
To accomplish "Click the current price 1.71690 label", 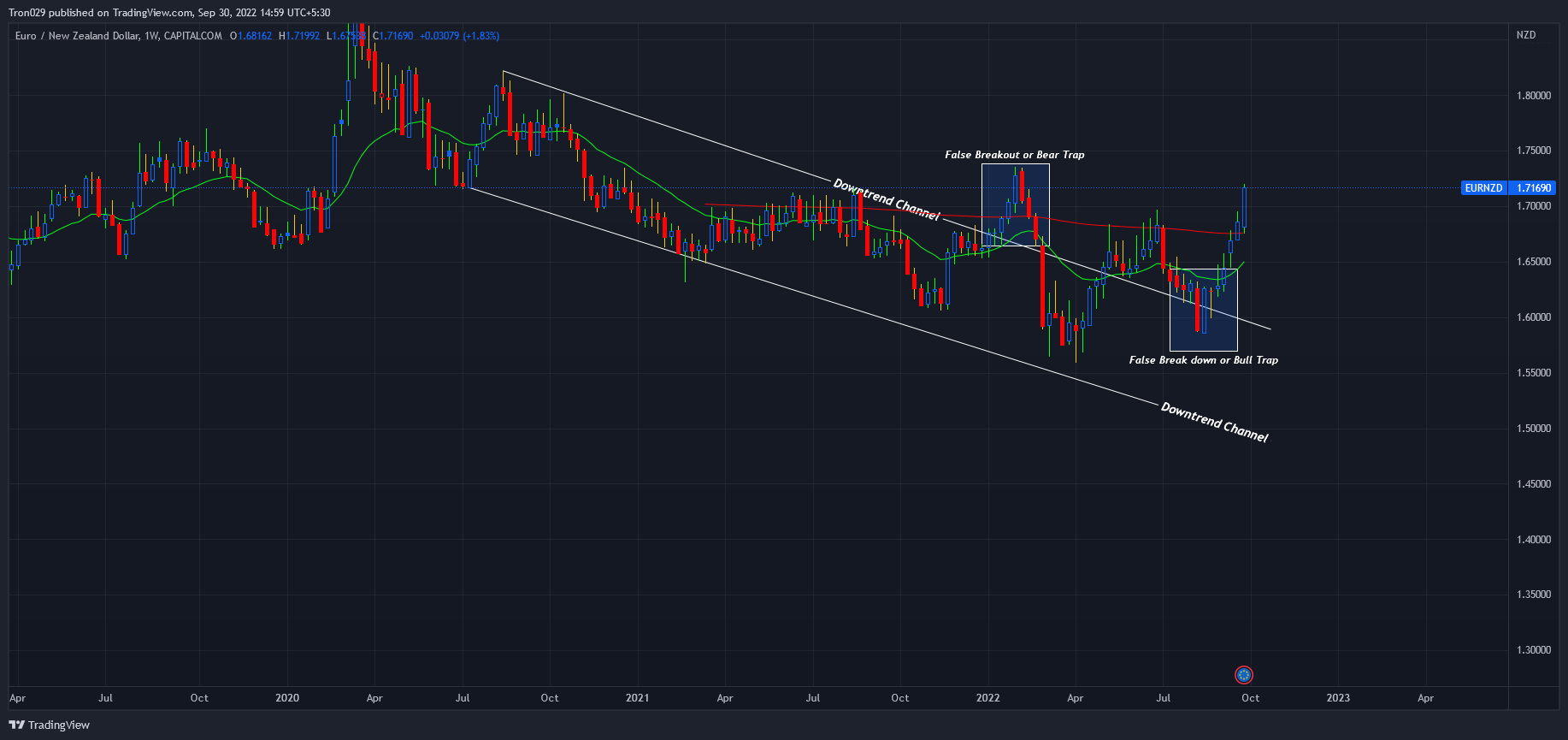I will pyautogui.click(x=1533, y=187).
